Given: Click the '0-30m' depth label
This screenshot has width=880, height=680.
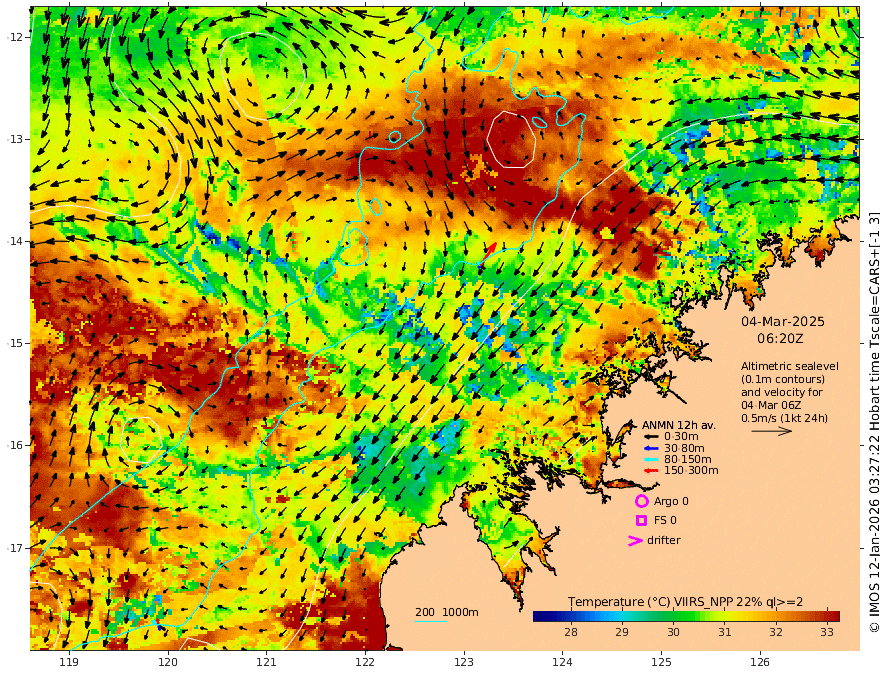Looking at the screenshot, I should point(681,437).
